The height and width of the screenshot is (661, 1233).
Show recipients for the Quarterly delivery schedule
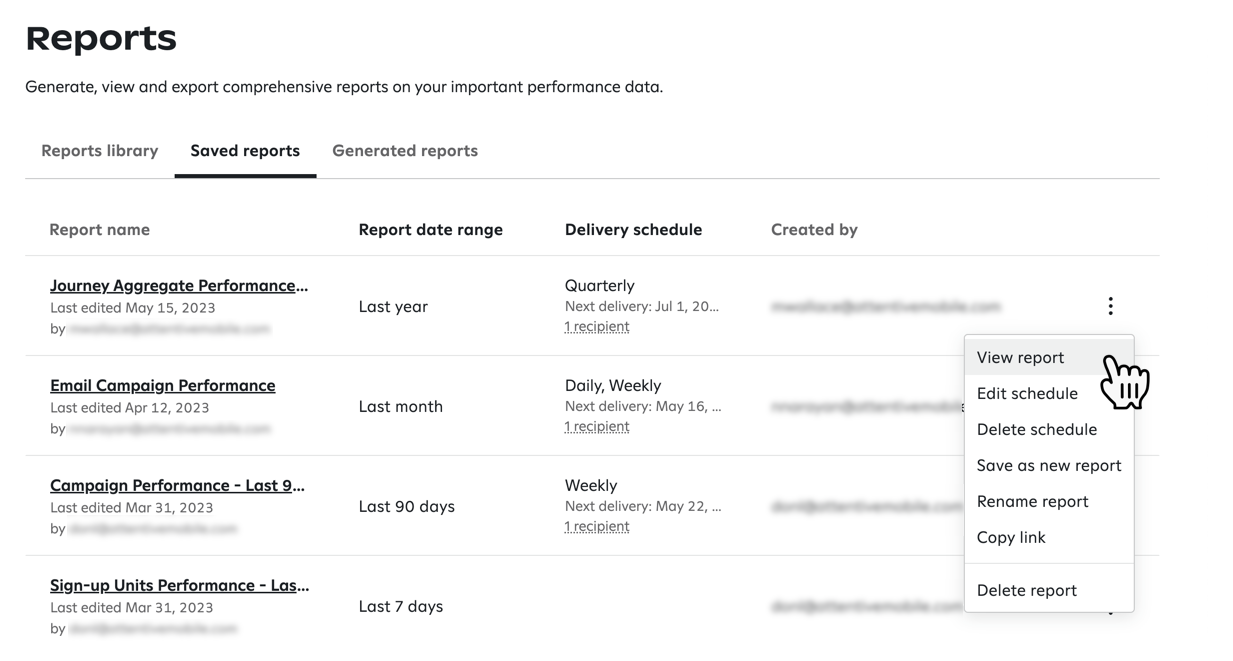pyautogui.click(x=596, y=326)
